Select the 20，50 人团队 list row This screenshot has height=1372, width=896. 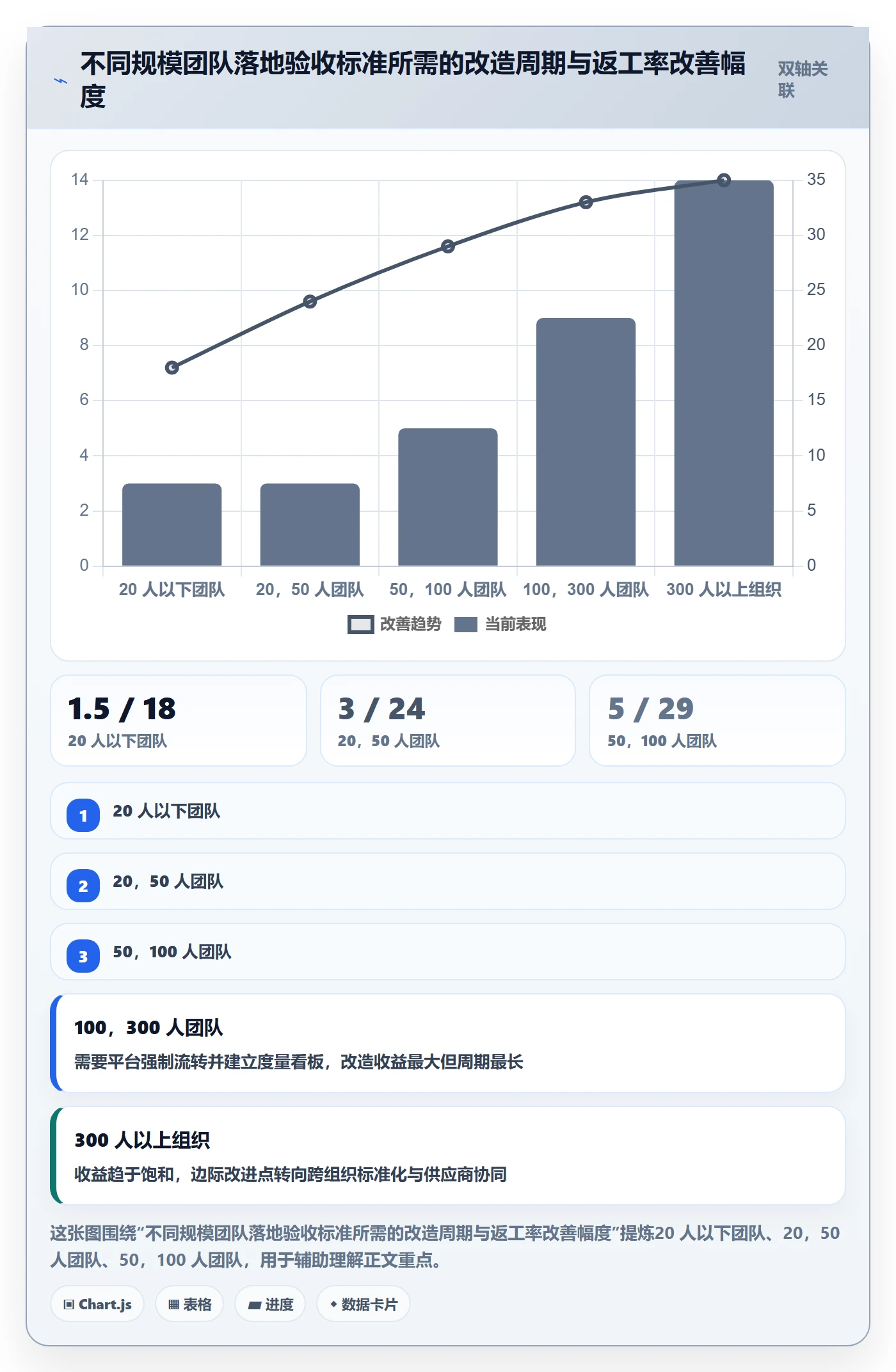tap(448, 881)
